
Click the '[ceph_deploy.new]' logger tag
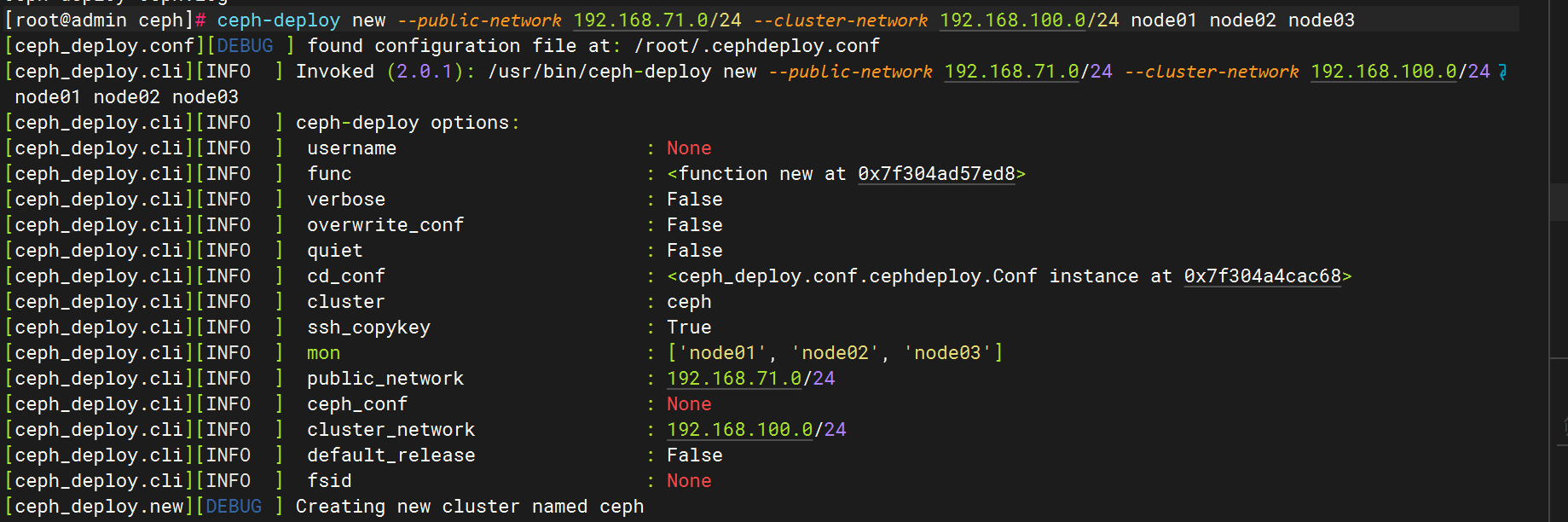[x=99, y=507]
